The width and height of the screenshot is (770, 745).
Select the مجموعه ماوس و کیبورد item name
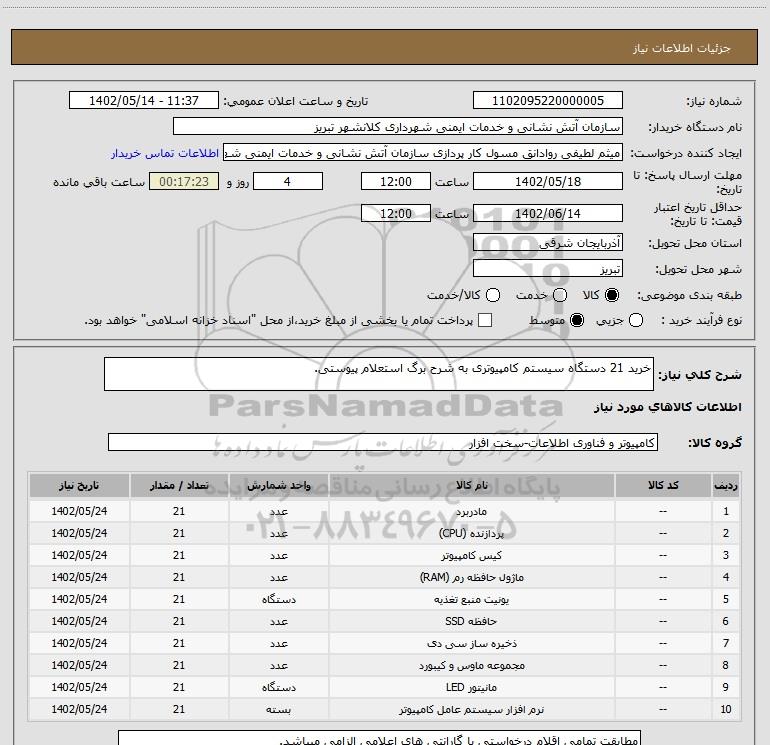coord(471,665)
